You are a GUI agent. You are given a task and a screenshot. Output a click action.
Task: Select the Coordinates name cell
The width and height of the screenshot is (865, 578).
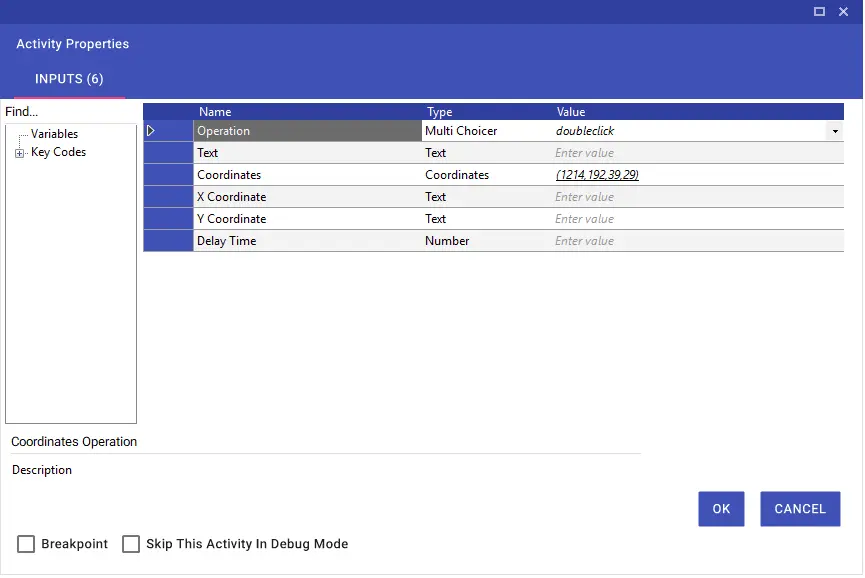pyautogui.click(x=307, y=175)
